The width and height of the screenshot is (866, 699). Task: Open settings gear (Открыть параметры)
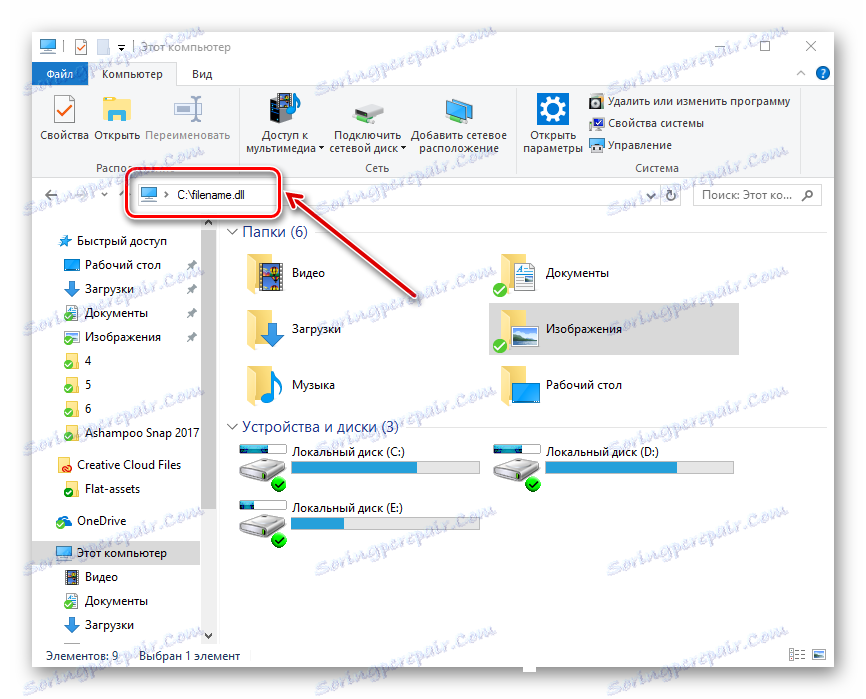point(552,109)
